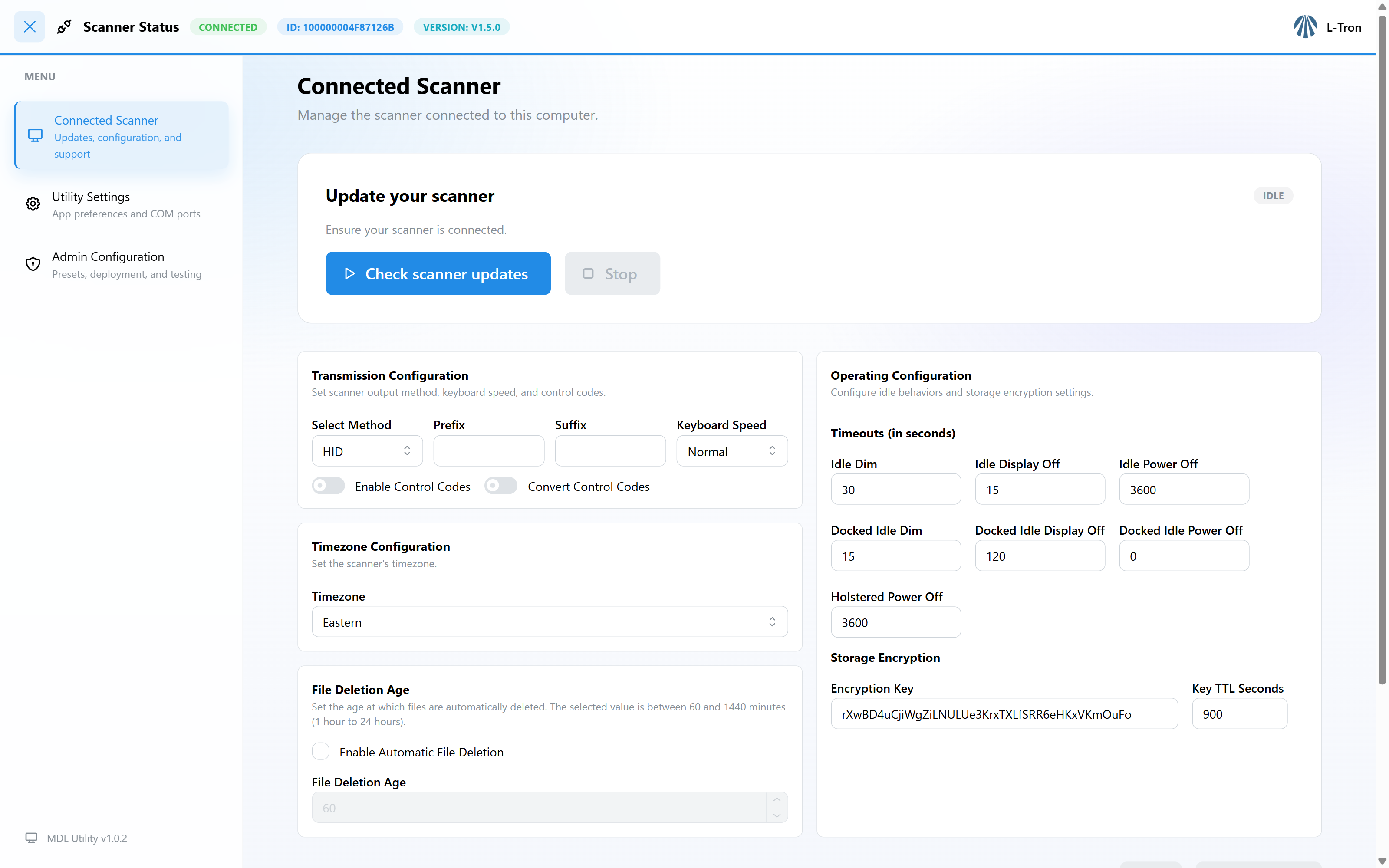Open the Keyboard Speed dropdown
This screenshot has height=868, width=1389.
click(732, 451)
